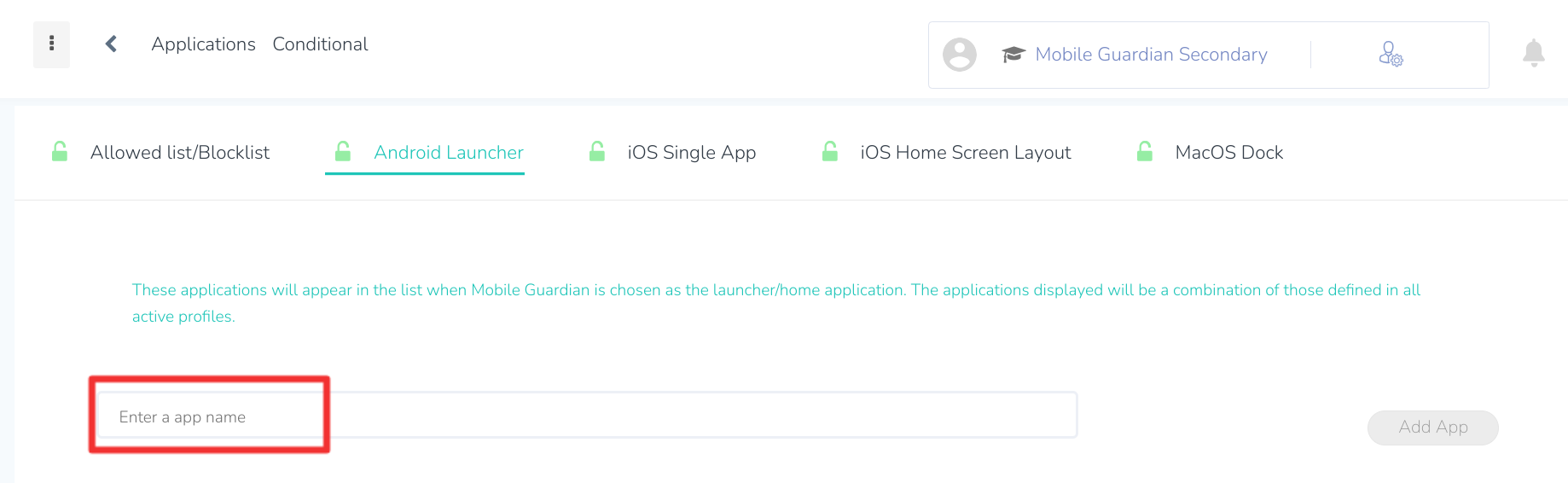Toggle the lock icon beside iOS Single App
This screenshot has height=483, width=1568.
[x=597, y=152]
